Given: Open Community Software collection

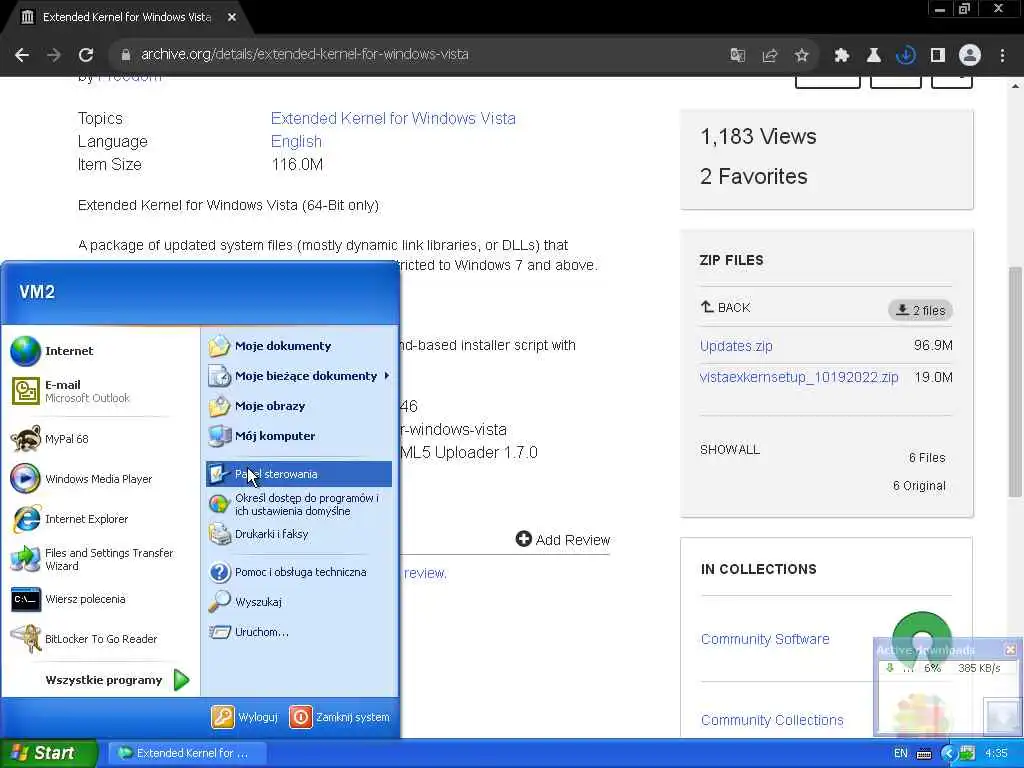Looking at the screenshot, I should [765, 639].
